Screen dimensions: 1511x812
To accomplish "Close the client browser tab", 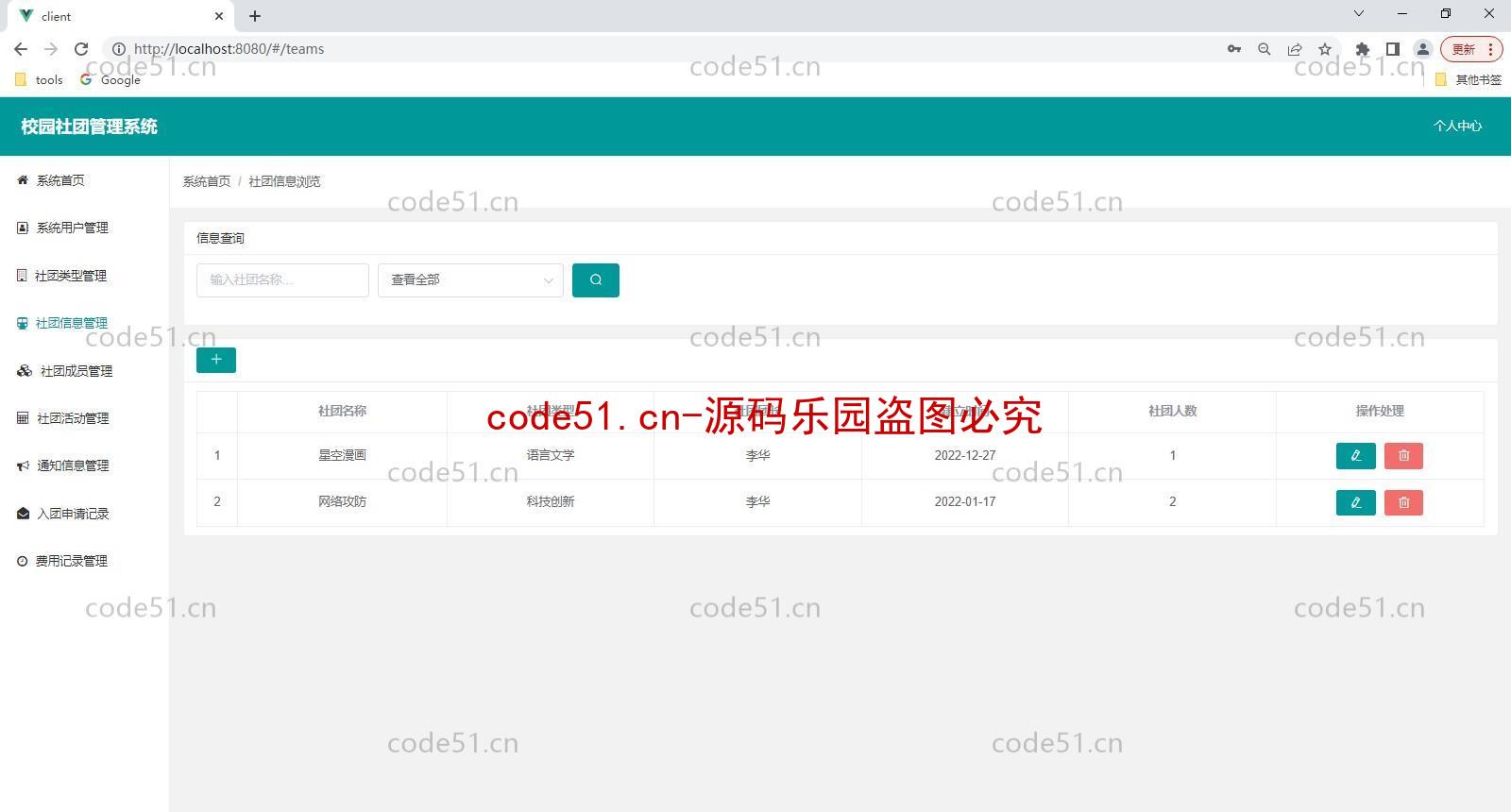I will 219,16.
